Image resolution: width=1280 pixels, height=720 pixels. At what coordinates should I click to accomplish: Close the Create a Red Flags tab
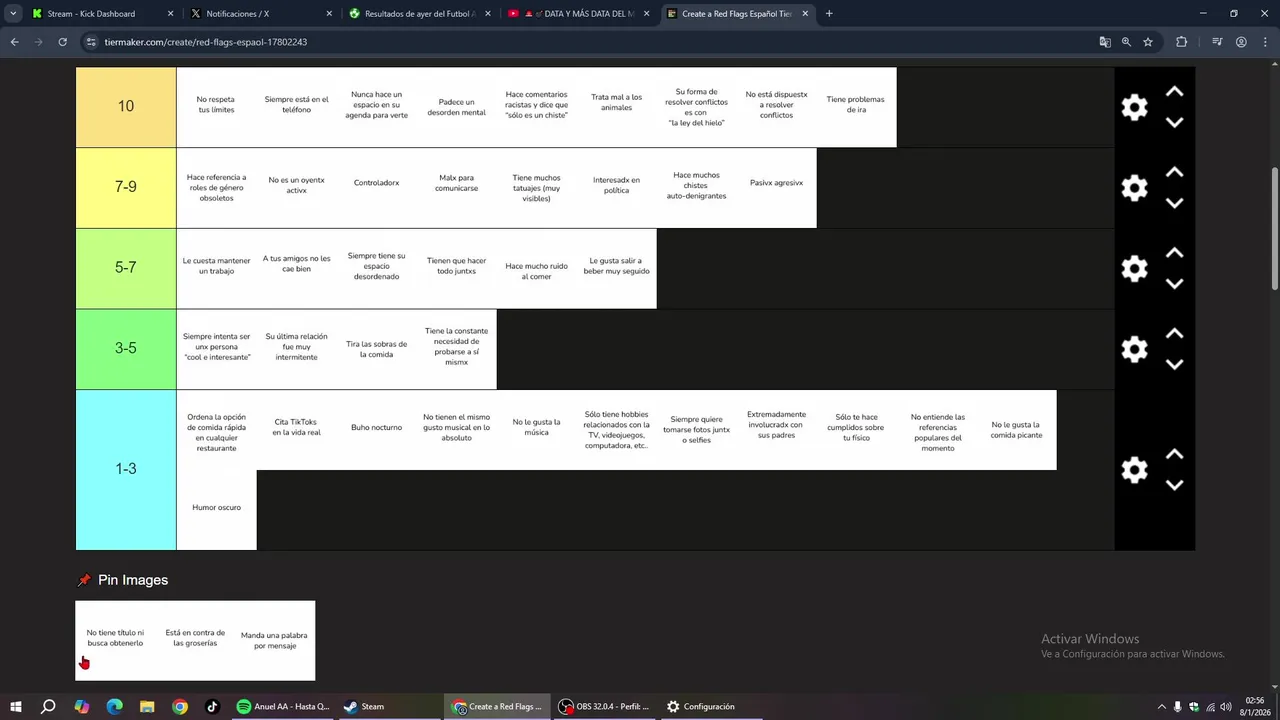pos(805,14)
